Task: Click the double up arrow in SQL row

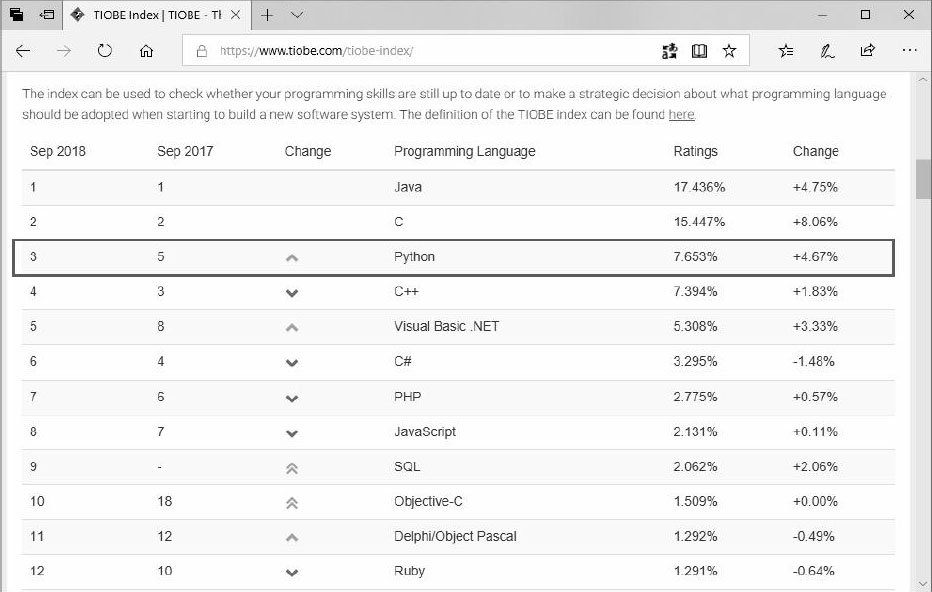Action: (x=291, y=468)
